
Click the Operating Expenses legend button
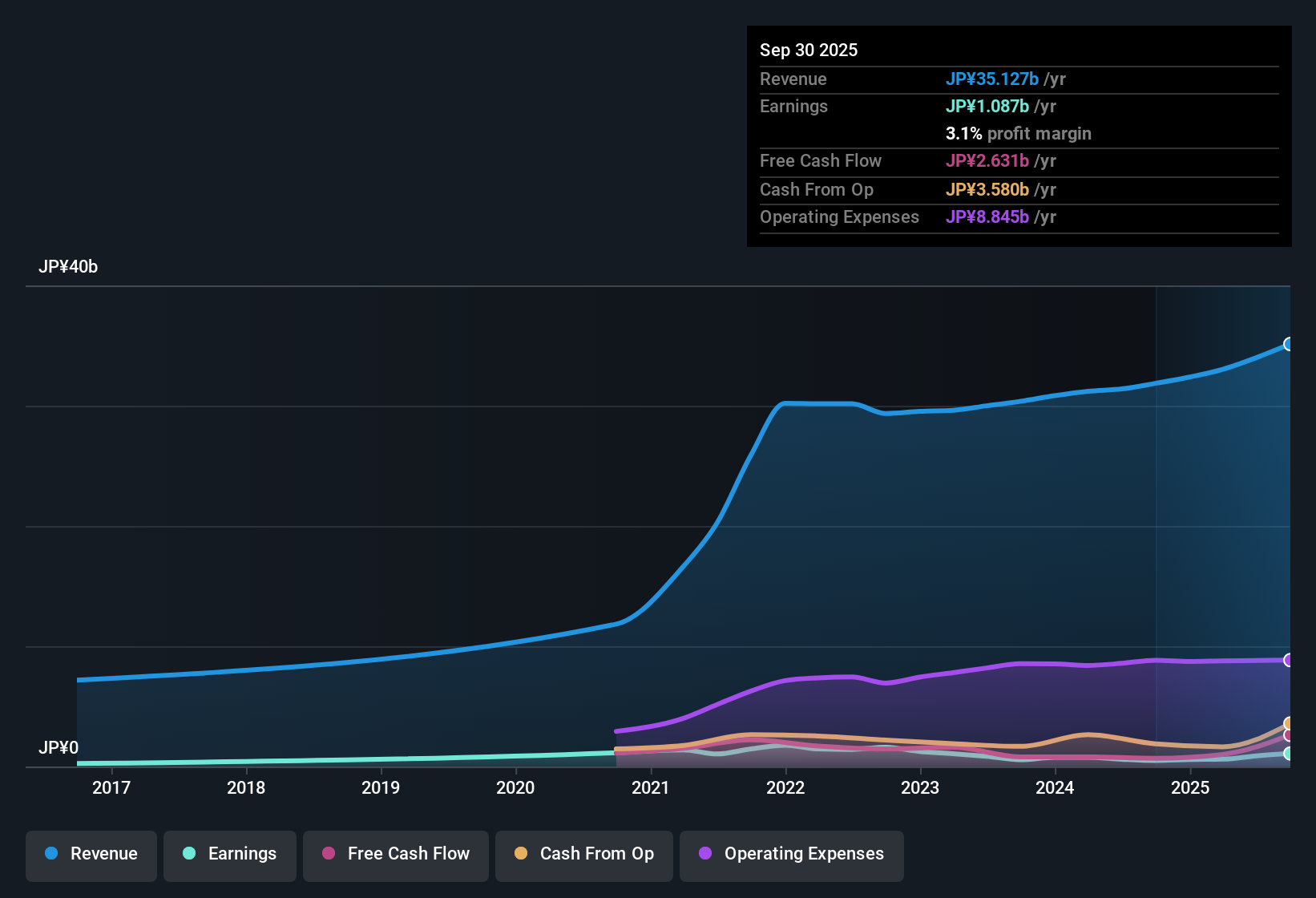791,854
